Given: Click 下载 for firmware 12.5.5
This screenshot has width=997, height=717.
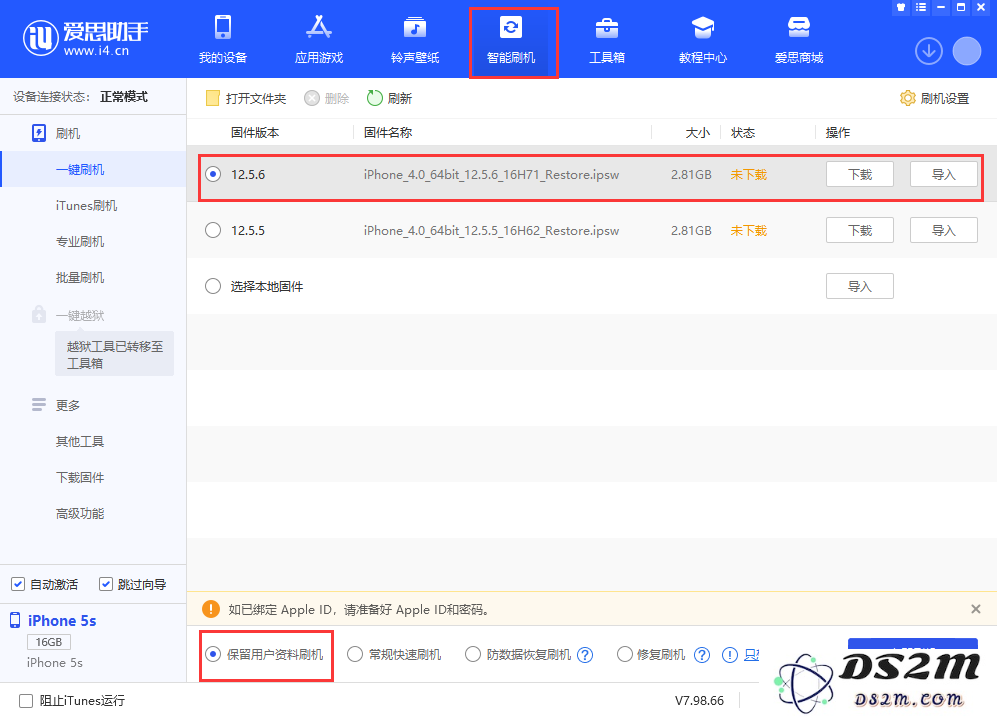Looking at the screenshot, I should pyautogui.click(x=860, y=230).
